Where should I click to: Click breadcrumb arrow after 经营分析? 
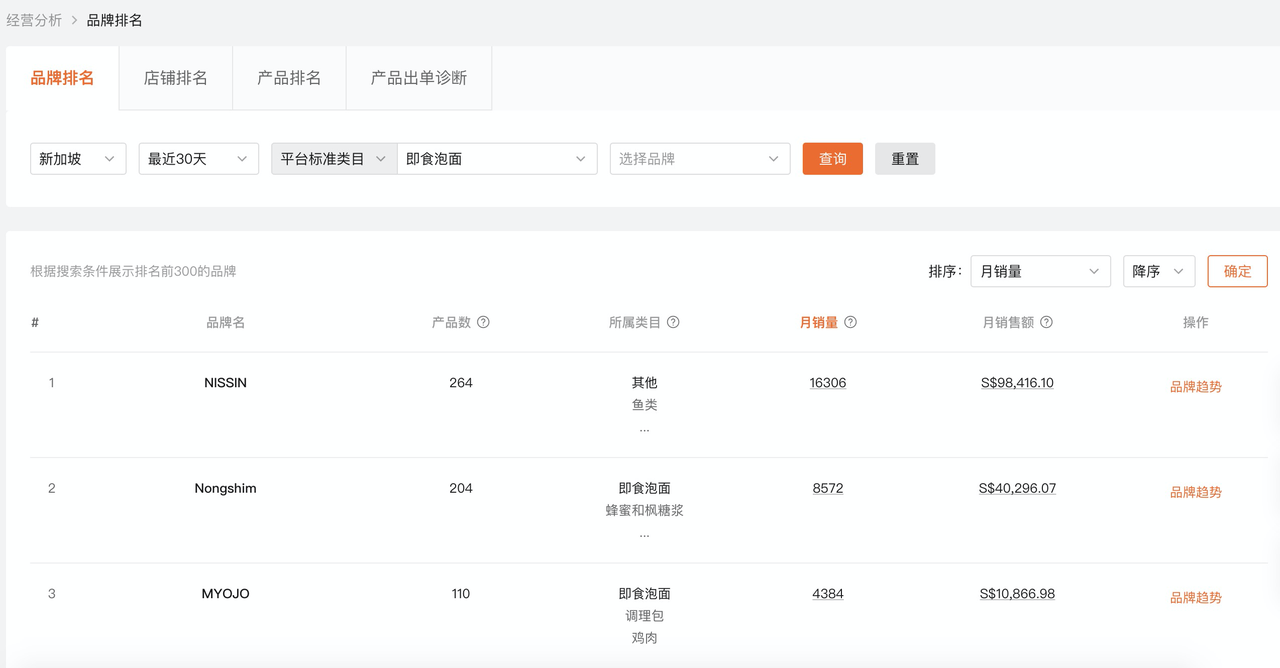tap(74, 20)
